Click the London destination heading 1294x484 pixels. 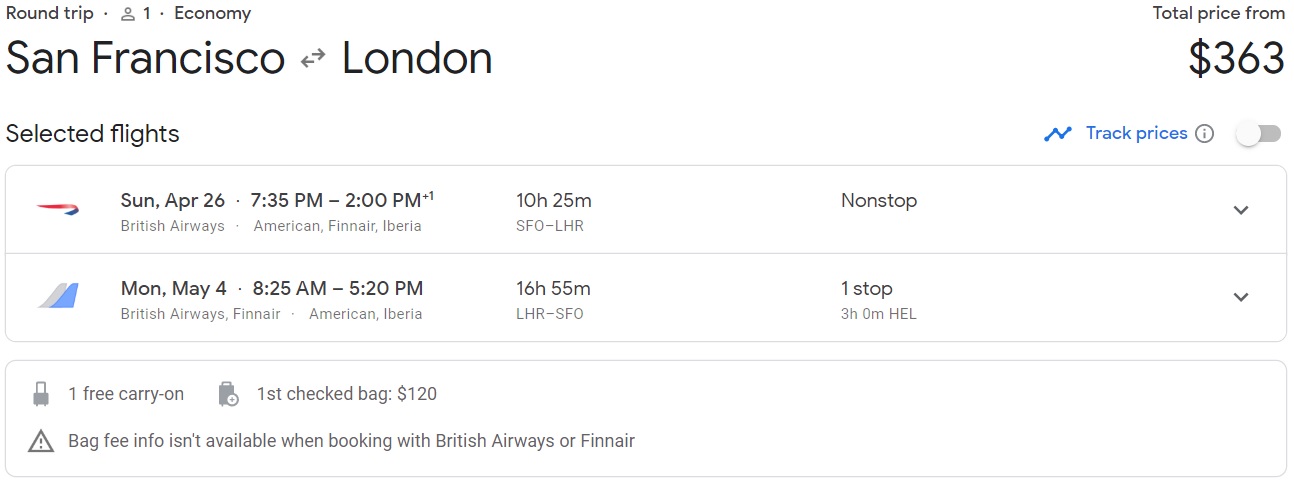tap(417, 58)
